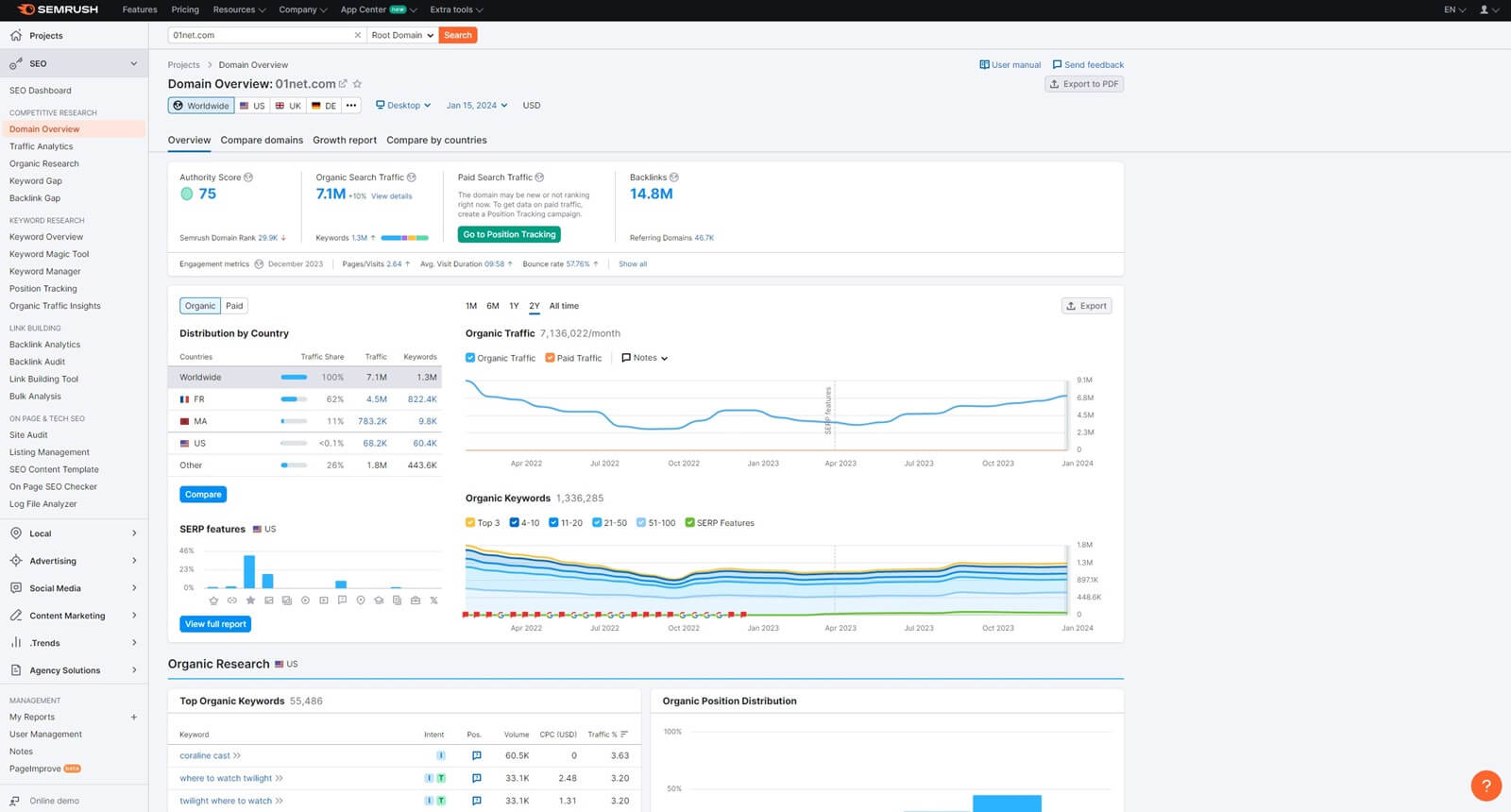The height and width of the screenshot is (812, 1511).
Task: Open 01net.com via the external link icon
Action: pos(343,84)
